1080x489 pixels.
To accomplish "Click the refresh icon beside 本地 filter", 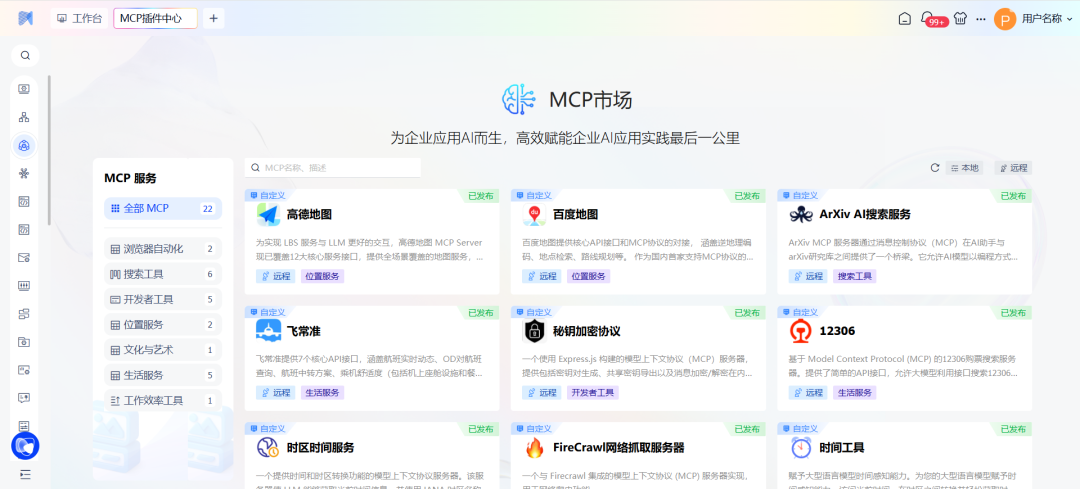I will (935, 168).
